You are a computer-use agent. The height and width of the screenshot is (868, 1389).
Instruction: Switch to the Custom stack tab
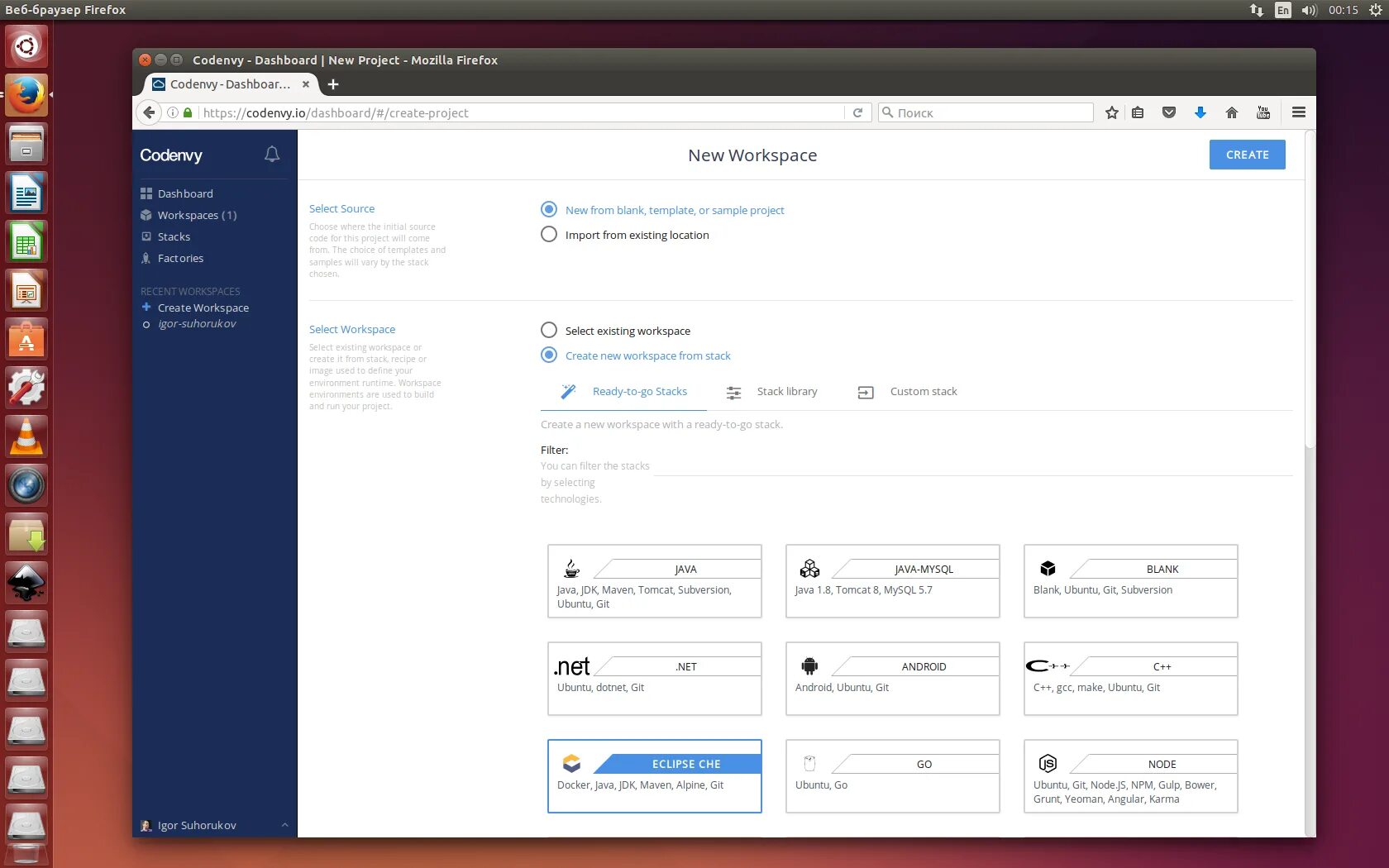(908, 392)
